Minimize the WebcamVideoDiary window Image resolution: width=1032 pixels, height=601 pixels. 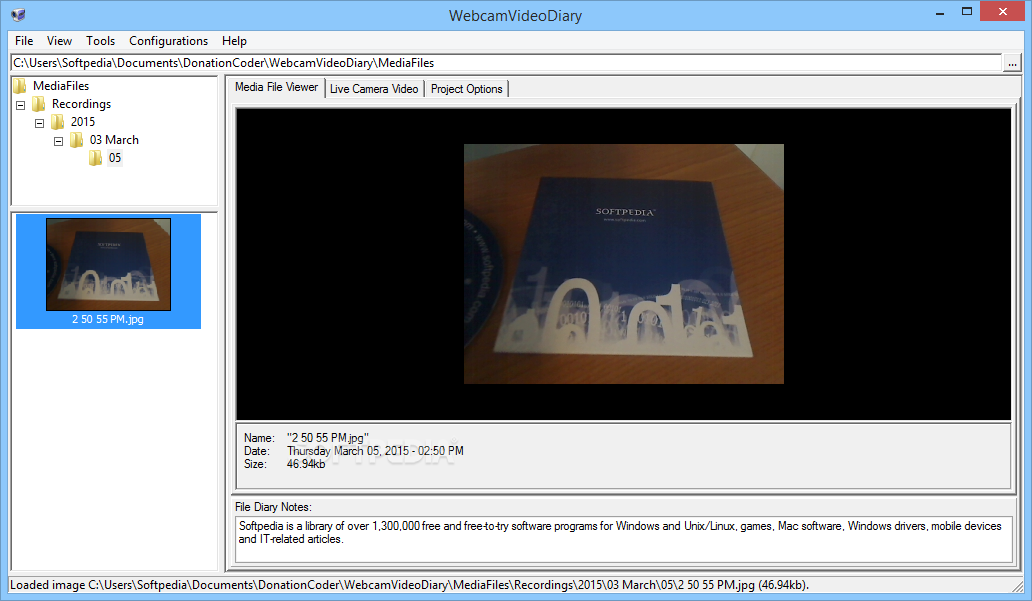[940, 13]
